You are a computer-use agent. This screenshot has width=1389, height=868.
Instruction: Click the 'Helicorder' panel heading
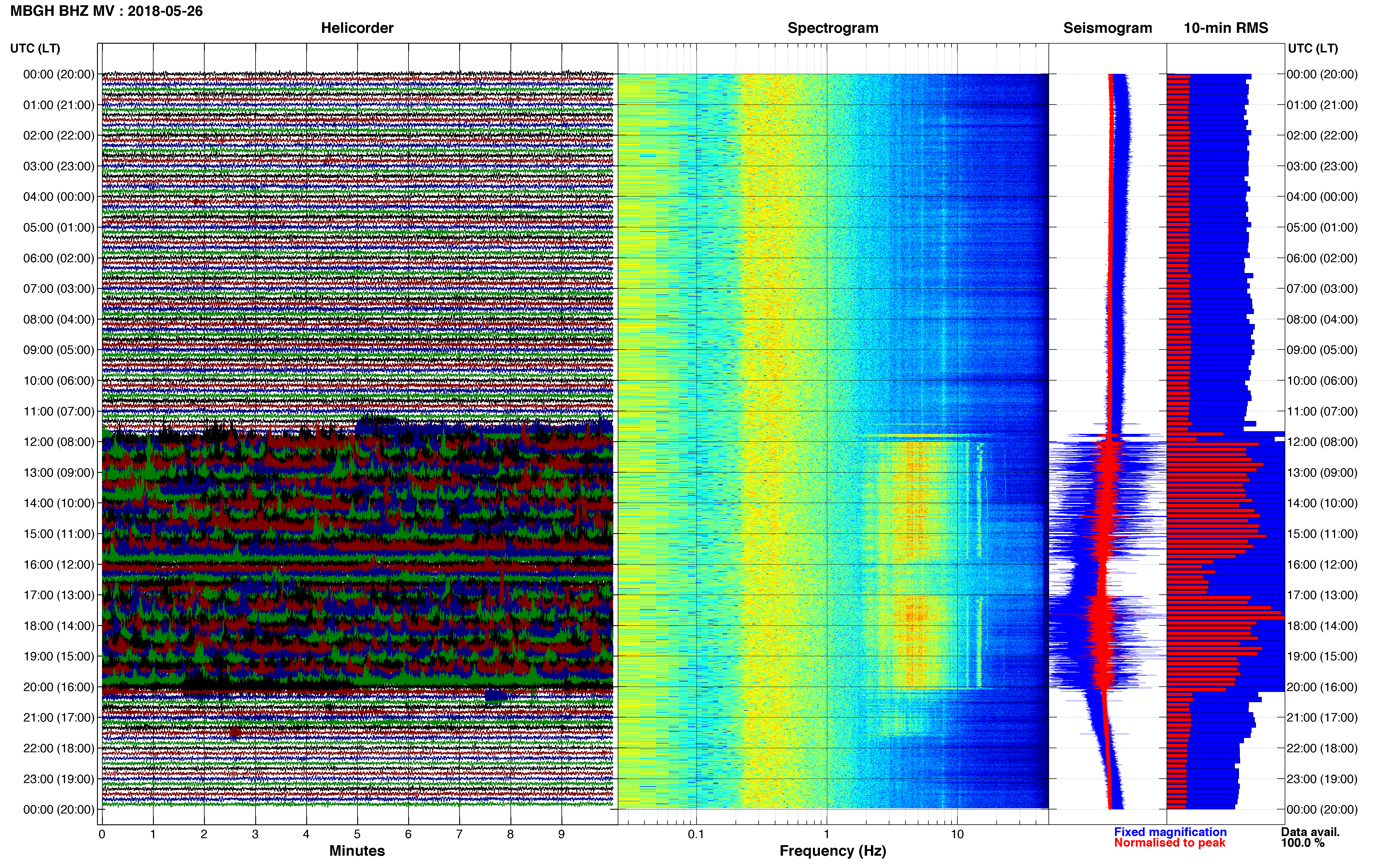[x=357, y=28]
